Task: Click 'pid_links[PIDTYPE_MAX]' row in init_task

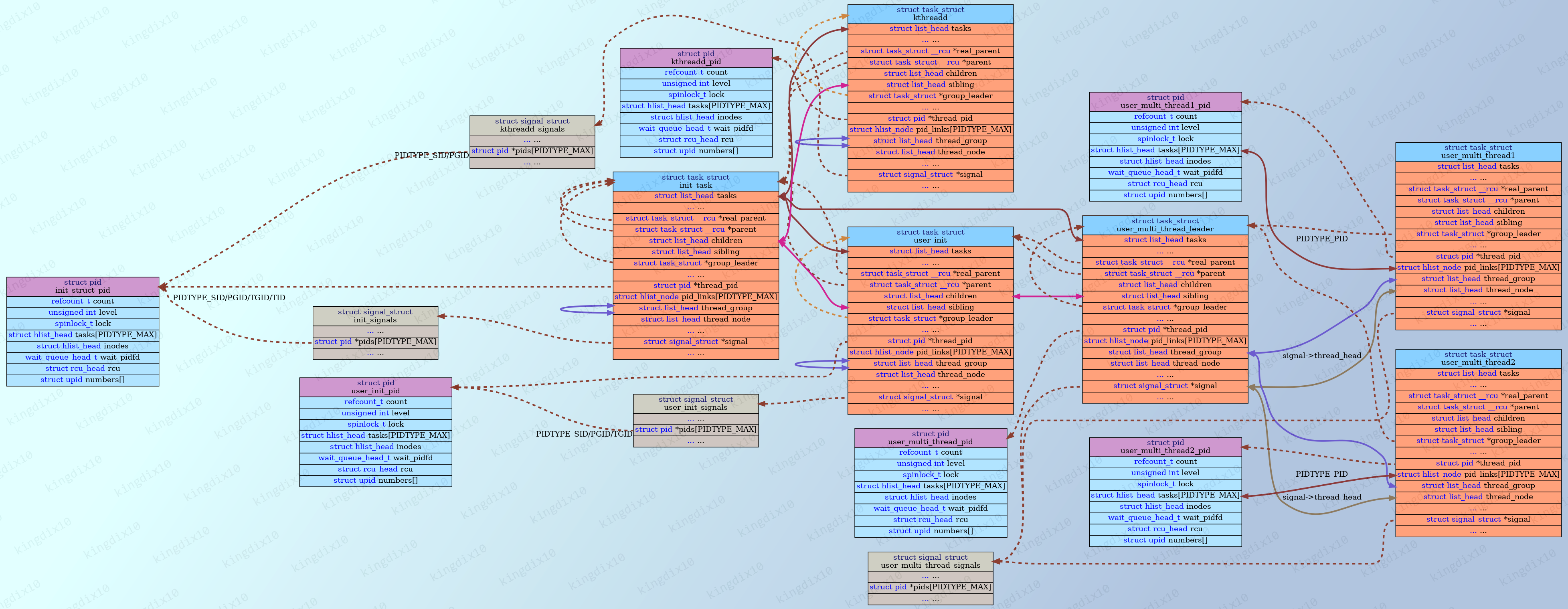Action: [x=696, y=297]
